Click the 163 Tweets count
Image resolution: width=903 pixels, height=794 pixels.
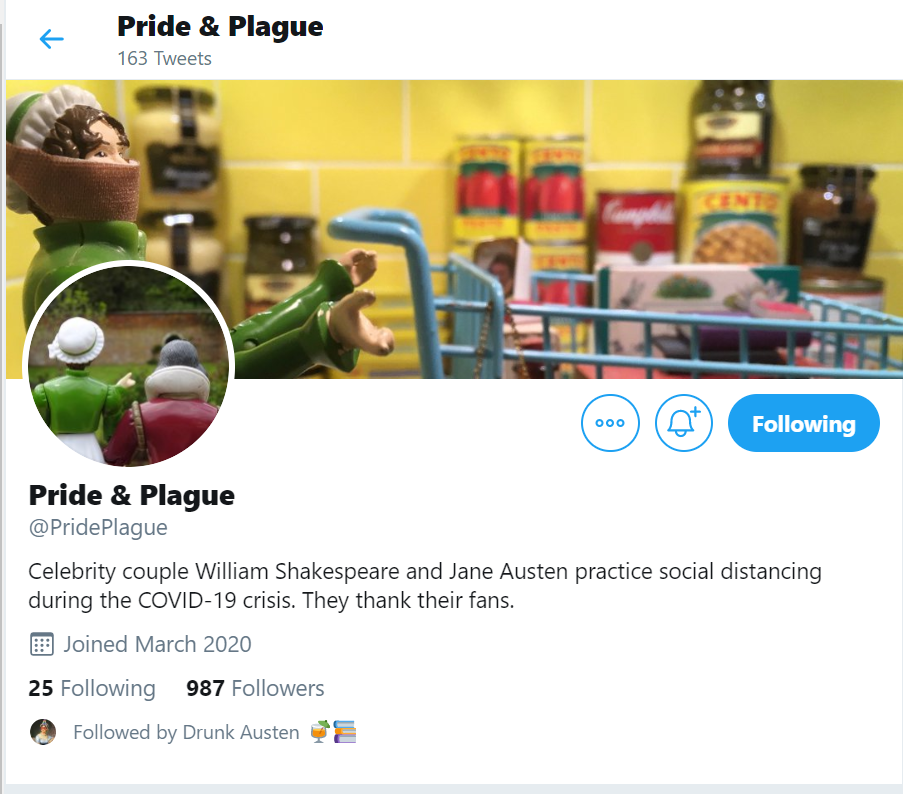coord(165,59)
